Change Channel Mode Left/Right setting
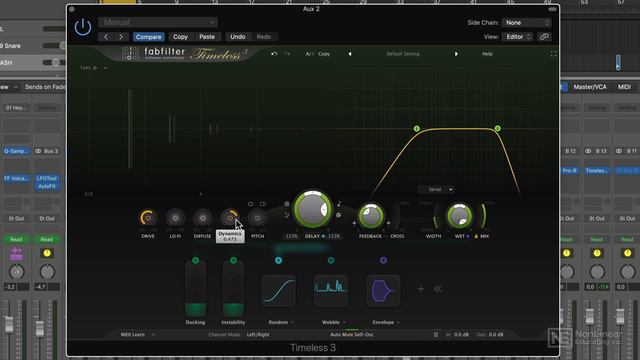This screenshot has height=360, width=640. pyautogui.click(x=258, y=335)
